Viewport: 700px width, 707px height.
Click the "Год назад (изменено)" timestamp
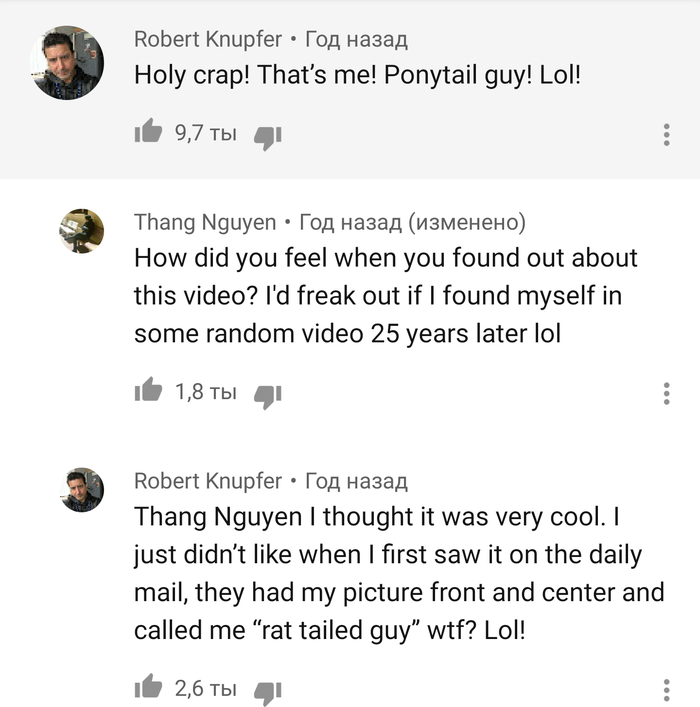[x=413, y=222]
